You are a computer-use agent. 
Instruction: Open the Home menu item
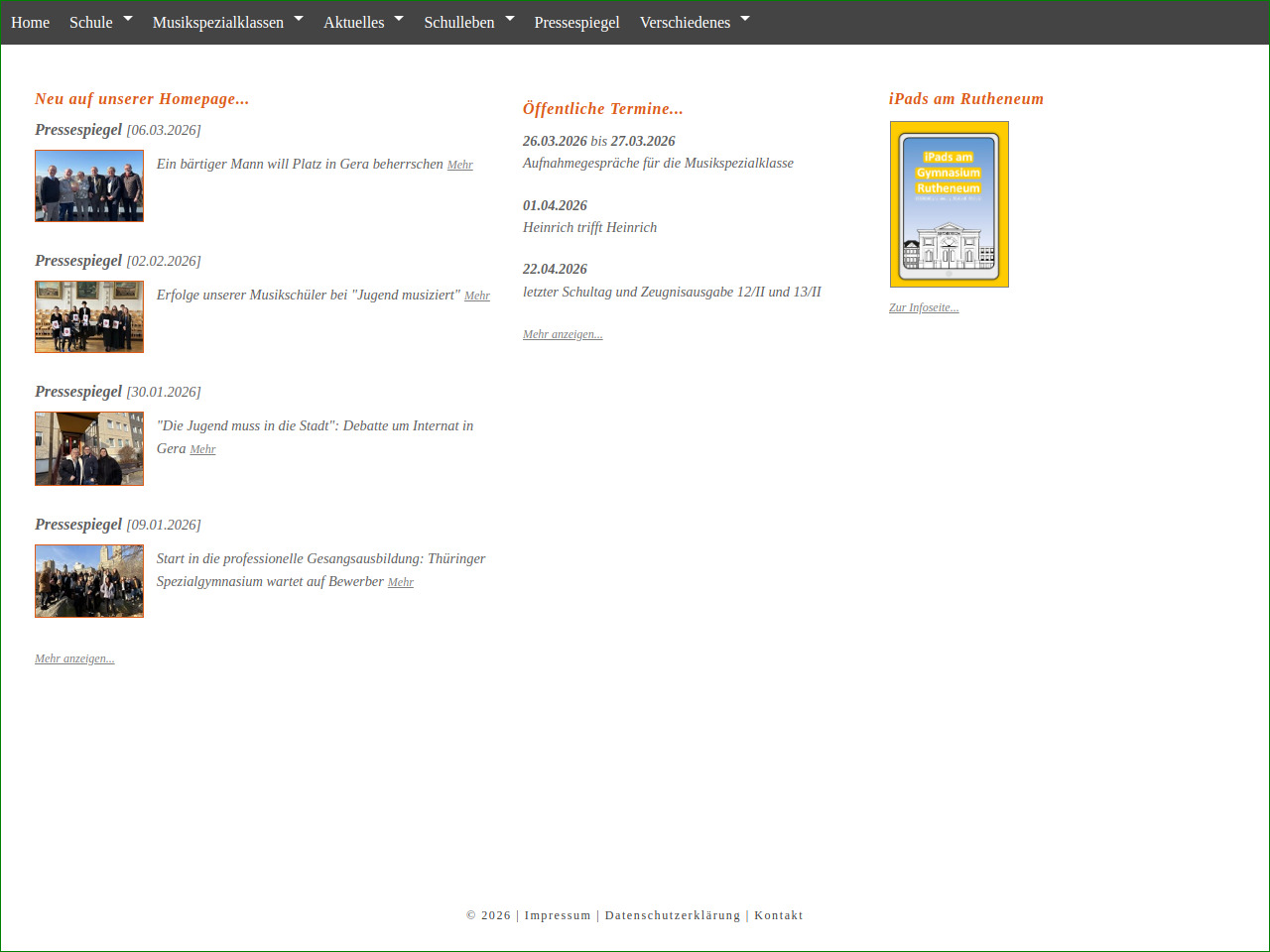coord(30,22)
